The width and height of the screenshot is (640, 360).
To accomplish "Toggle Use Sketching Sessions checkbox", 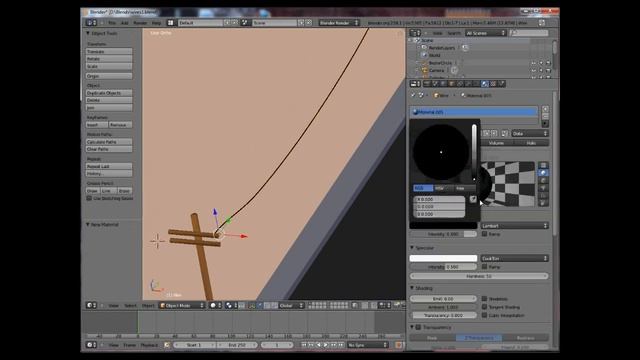I will click(x=89, y=198).
